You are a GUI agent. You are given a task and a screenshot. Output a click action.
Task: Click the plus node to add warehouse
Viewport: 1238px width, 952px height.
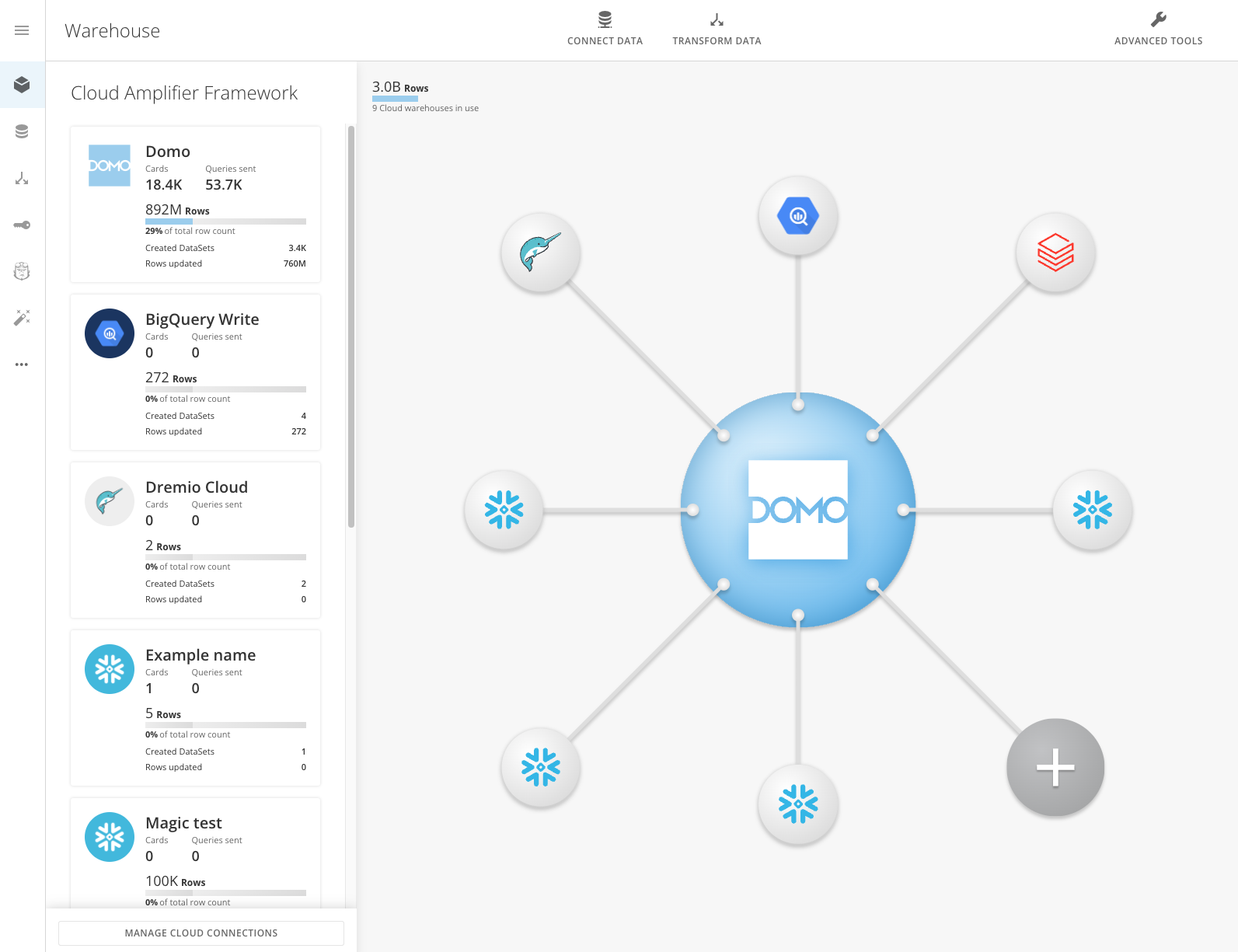pos(1055,767)
